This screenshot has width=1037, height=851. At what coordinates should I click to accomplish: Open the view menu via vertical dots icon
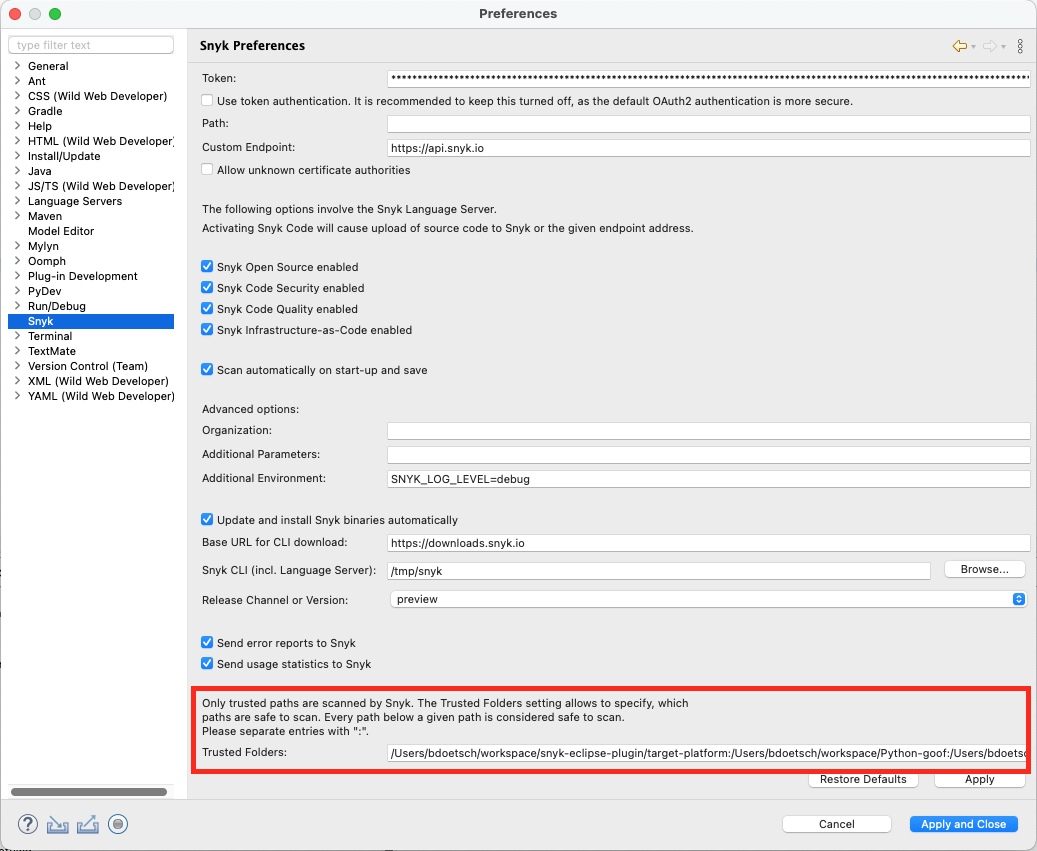click(1019, 46)
